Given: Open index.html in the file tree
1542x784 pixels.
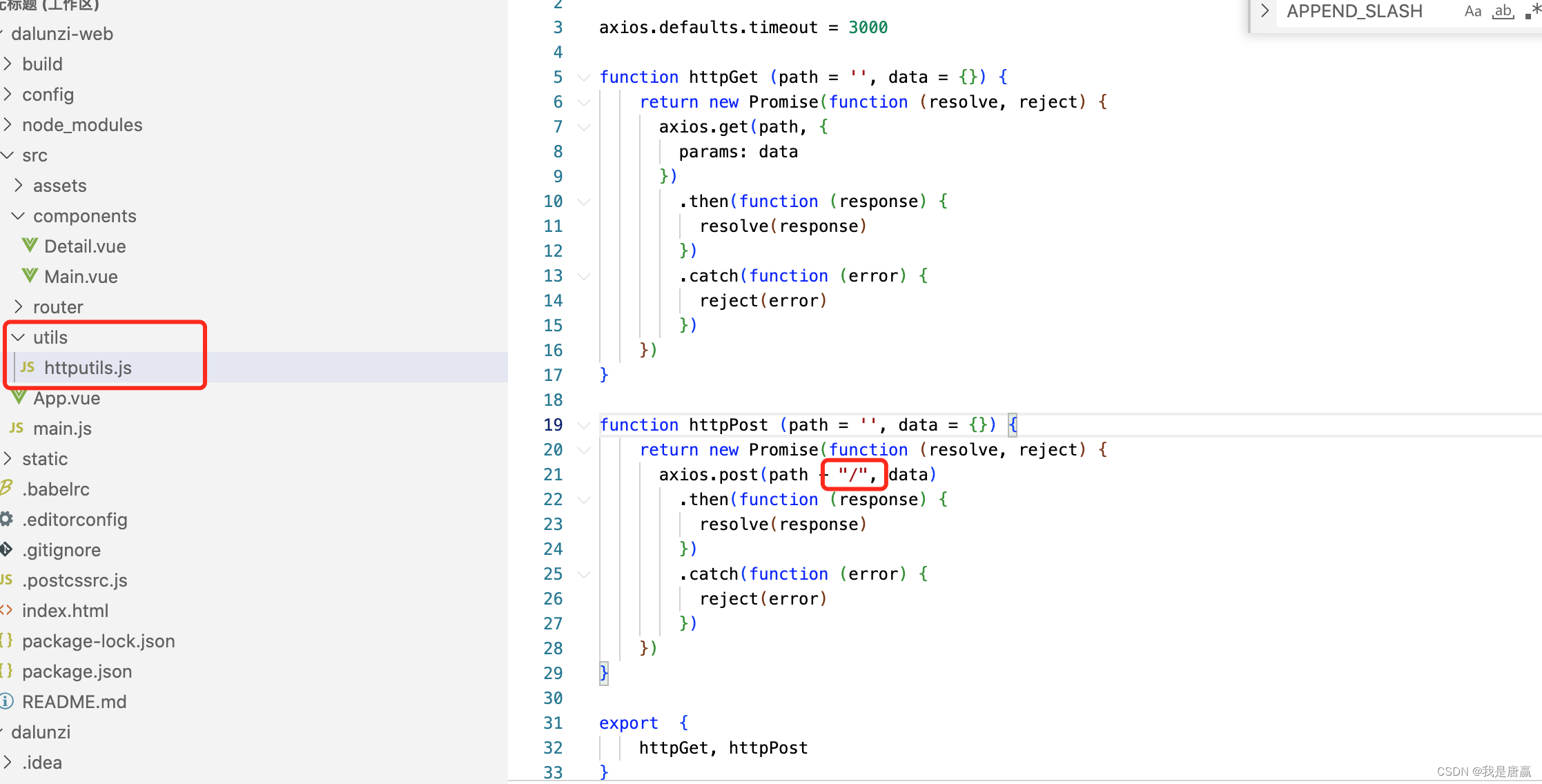Looking at the screenshot, I should (x=65, y=610).
